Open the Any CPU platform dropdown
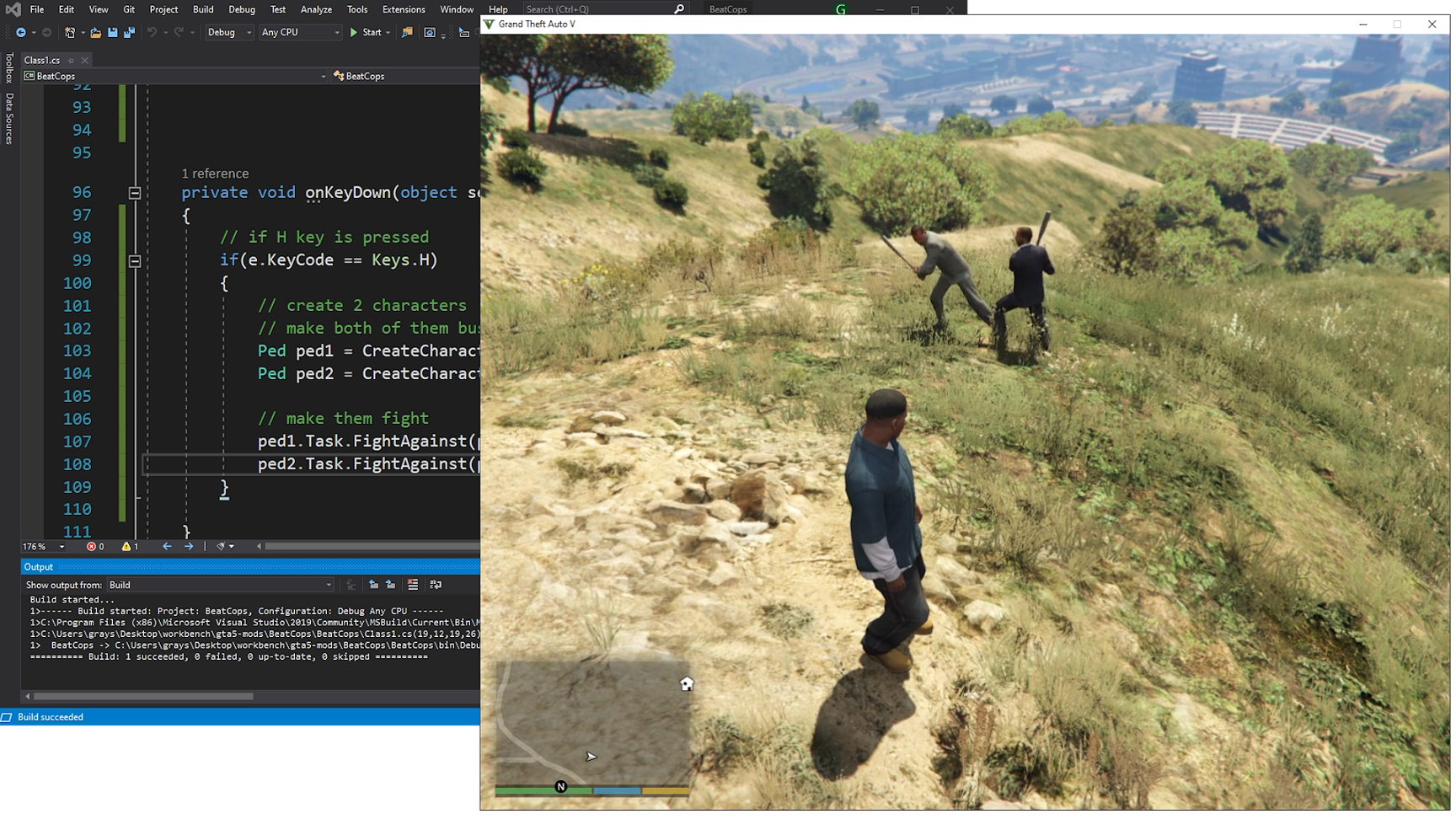The image size is (1456, 819). coord(300,33)
